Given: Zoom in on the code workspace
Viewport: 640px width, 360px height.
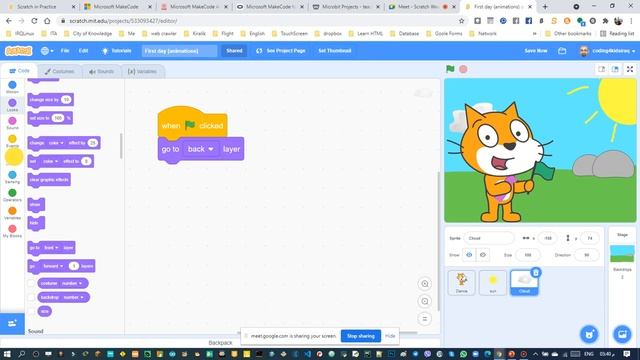Looking at the screenshot, I should coord(424,284).
